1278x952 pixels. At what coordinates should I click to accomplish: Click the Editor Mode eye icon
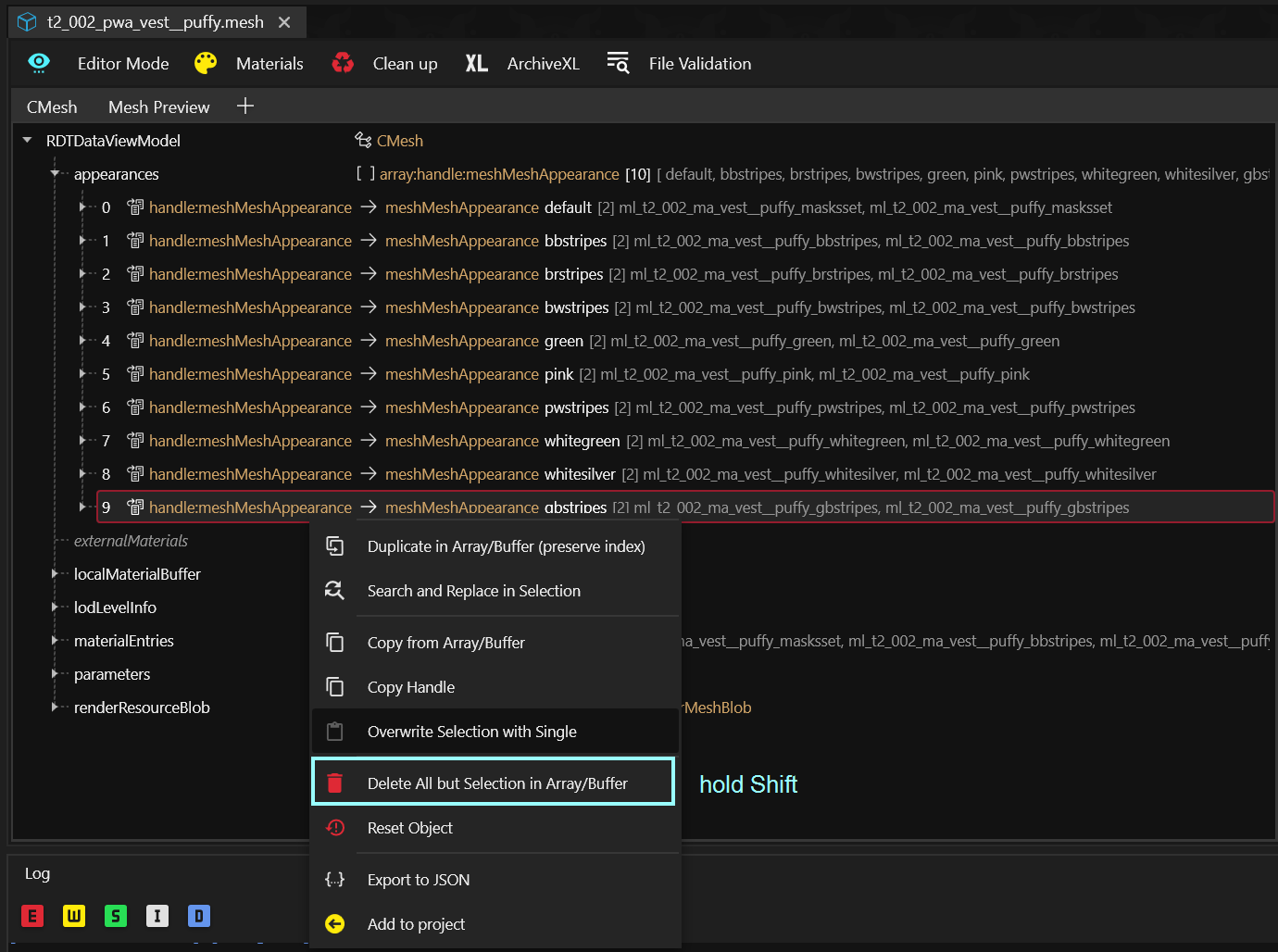click(x=39, y=63)
